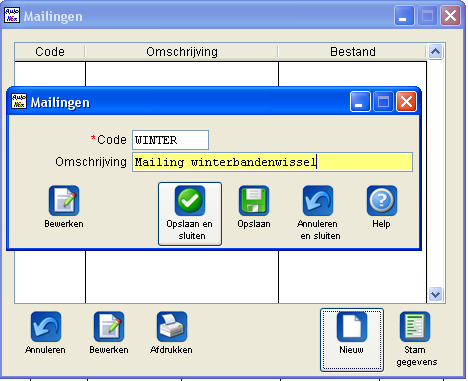Viewport: 468px width, 381px height.
Task: Create a new mailing with Nieuw
Action: coord(352,340)
